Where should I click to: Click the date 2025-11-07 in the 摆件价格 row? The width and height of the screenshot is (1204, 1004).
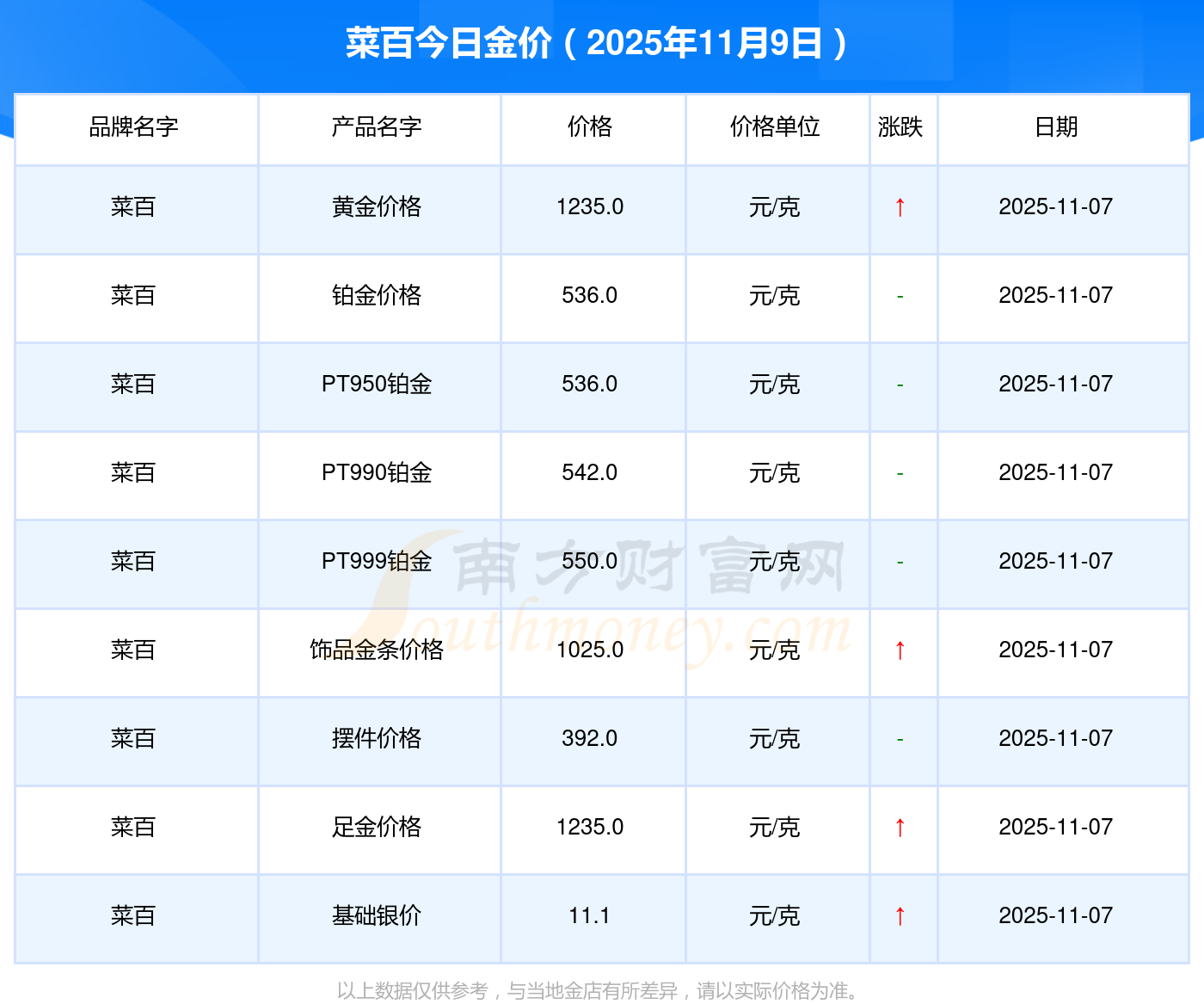pyautogui.click(x=1056, y=739)
